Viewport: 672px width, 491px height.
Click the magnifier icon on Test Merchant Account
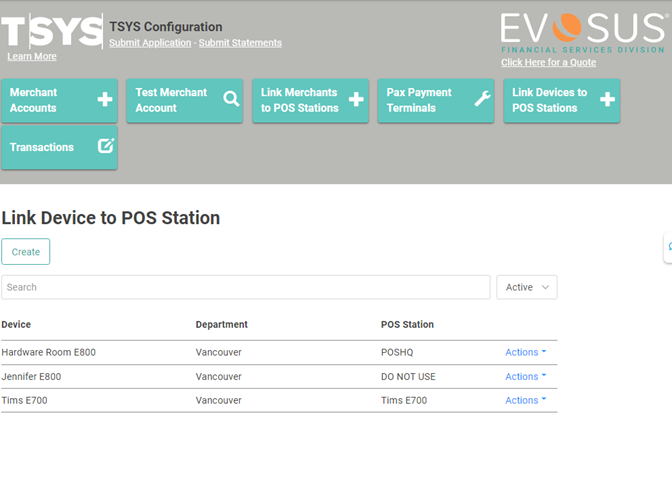click(231, 99)
